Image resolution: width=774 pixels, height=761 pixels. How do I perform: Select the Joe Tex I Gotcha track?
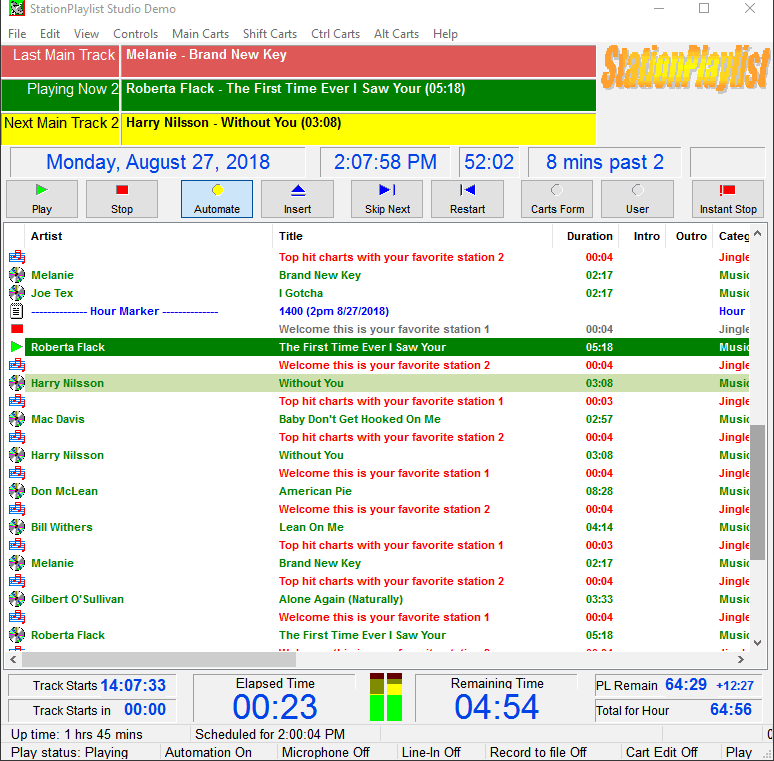tap(379, 293)
